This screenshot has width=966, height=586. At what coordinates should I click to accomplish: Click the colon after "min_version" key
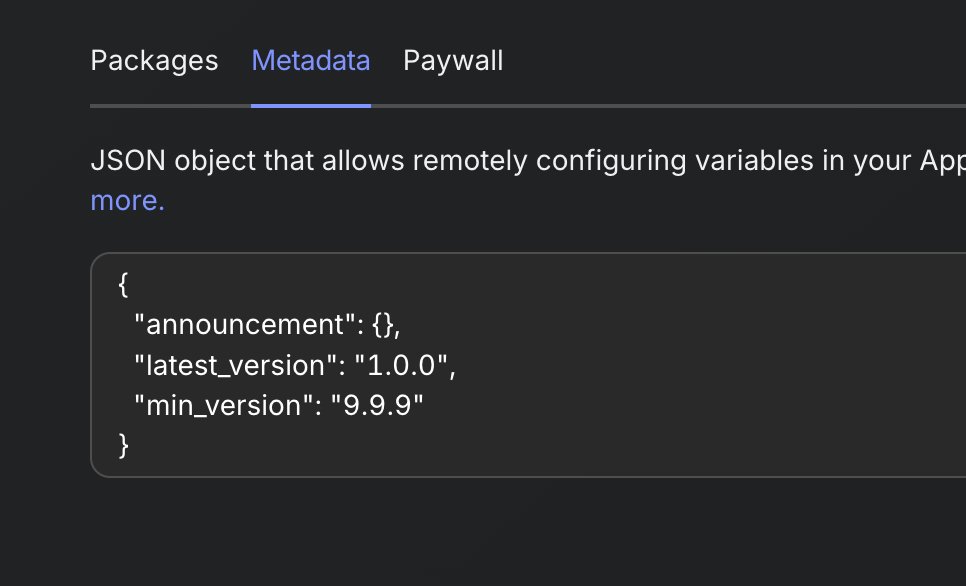tap(318, 407)
